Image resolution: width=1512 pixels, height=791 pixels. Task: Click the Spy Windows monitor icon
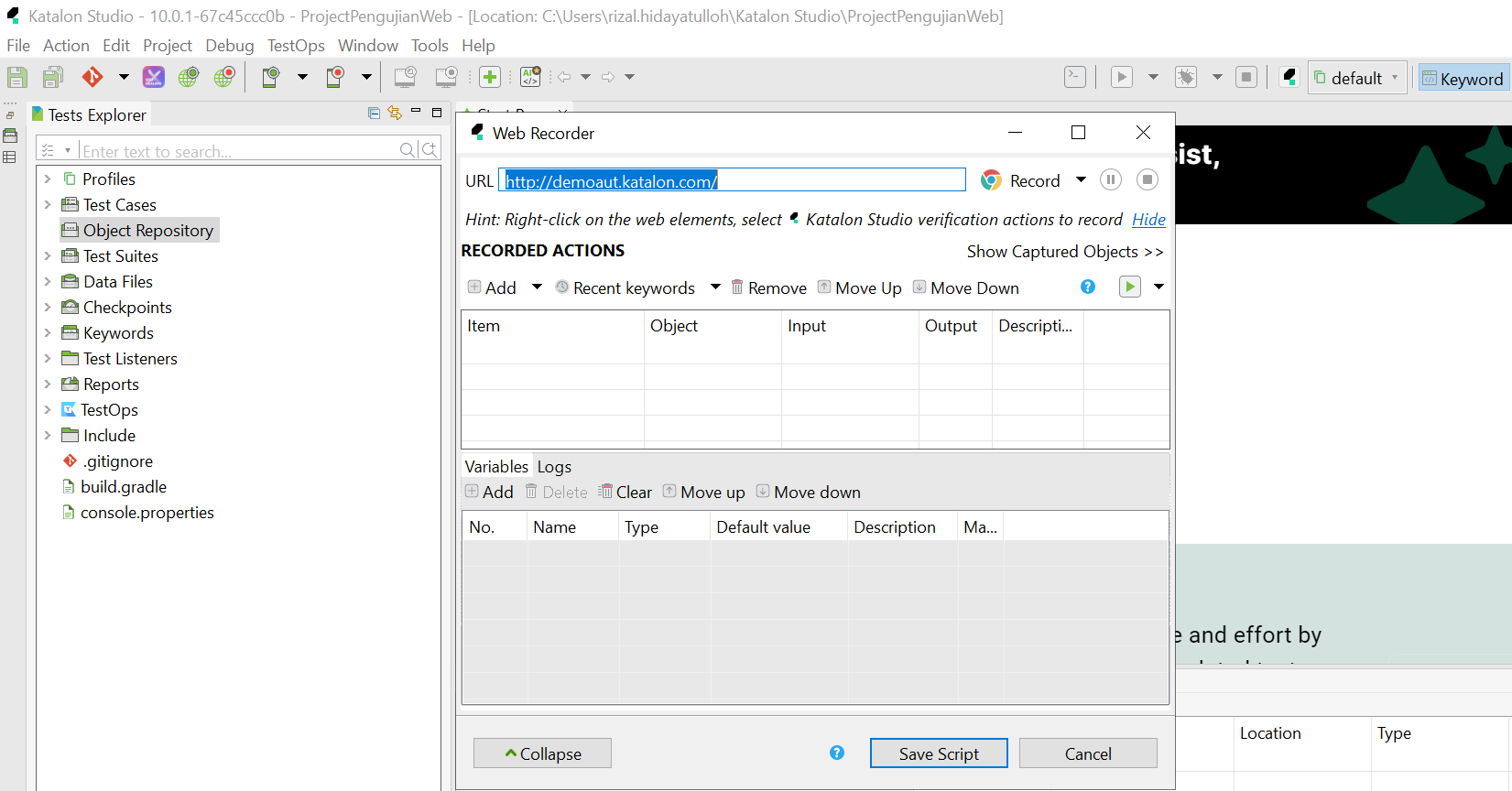pyautogui.click(x=405, y=78)
